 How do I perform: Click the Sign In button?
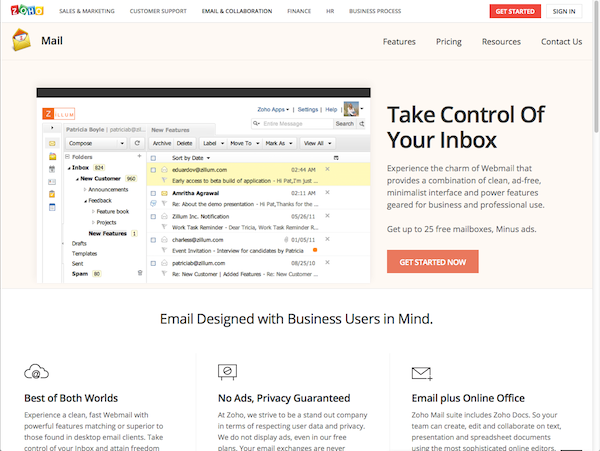coord(564,11)
